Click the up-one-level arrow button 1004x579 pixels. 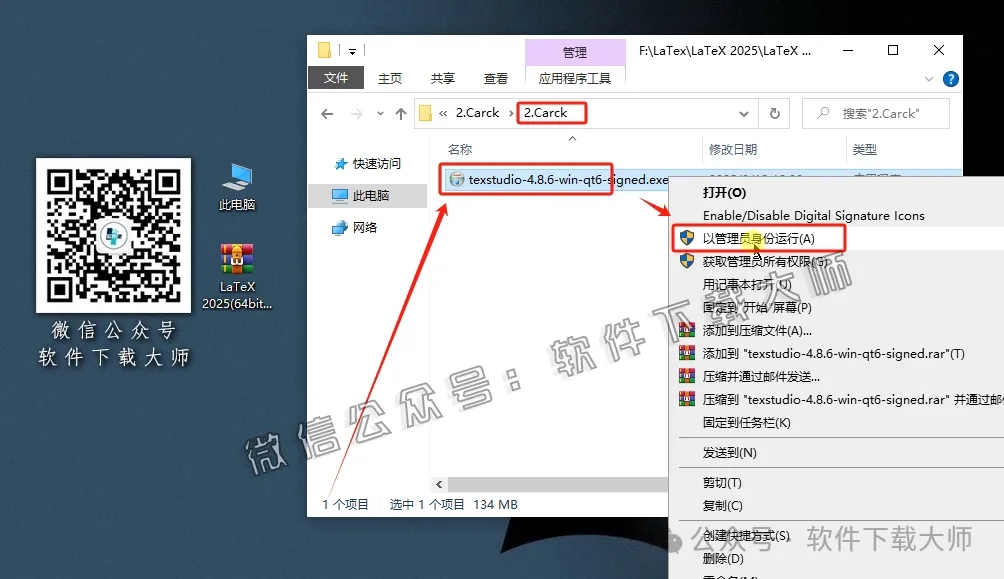click(399, 113)
